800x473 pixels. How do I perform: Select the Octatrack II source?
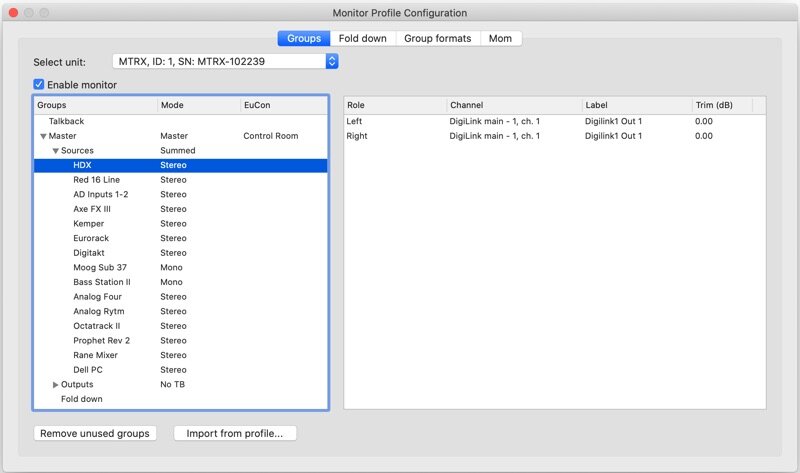pos(181,326)
